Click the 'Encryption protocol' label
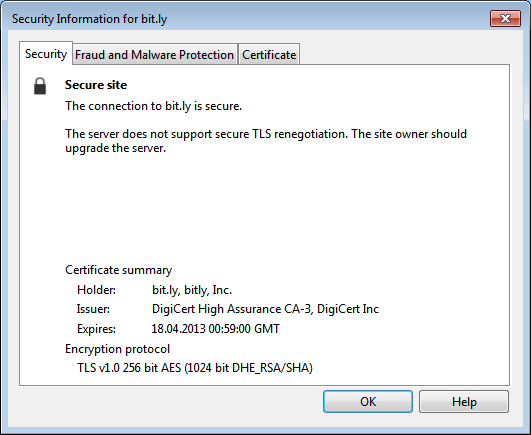The width and height of the screenshot is (531, 435). pos(118,349)
